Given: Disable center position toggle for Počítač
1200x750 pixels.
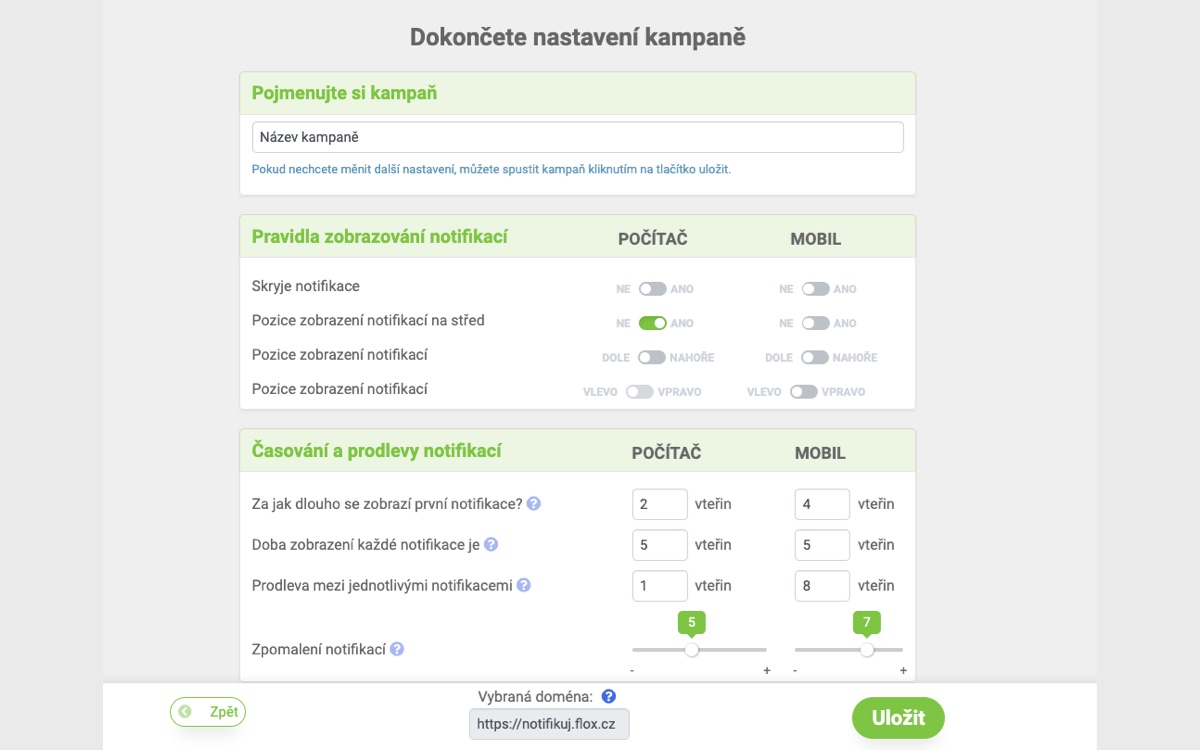Looking at the screenshot, I should tap(653, 323).
